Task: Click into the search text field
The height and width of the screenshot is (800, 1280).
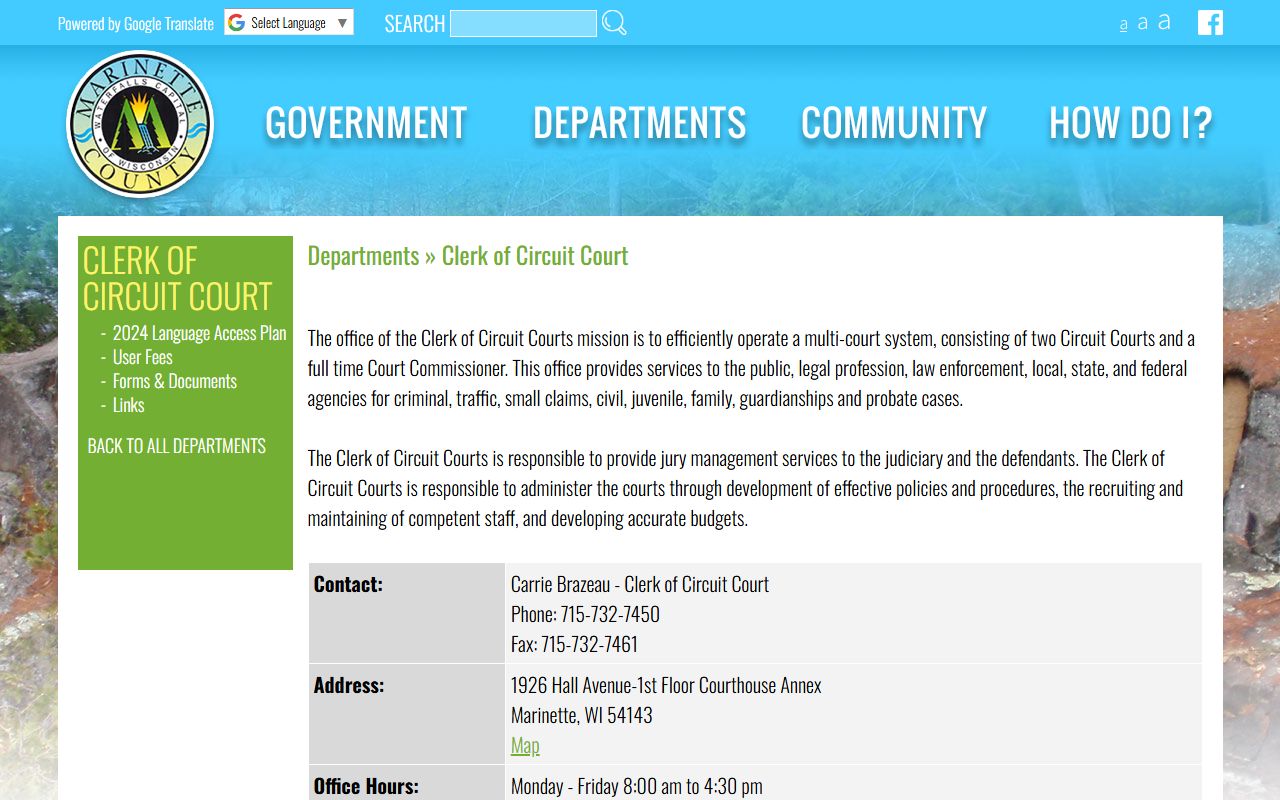Action: [523, 23]
